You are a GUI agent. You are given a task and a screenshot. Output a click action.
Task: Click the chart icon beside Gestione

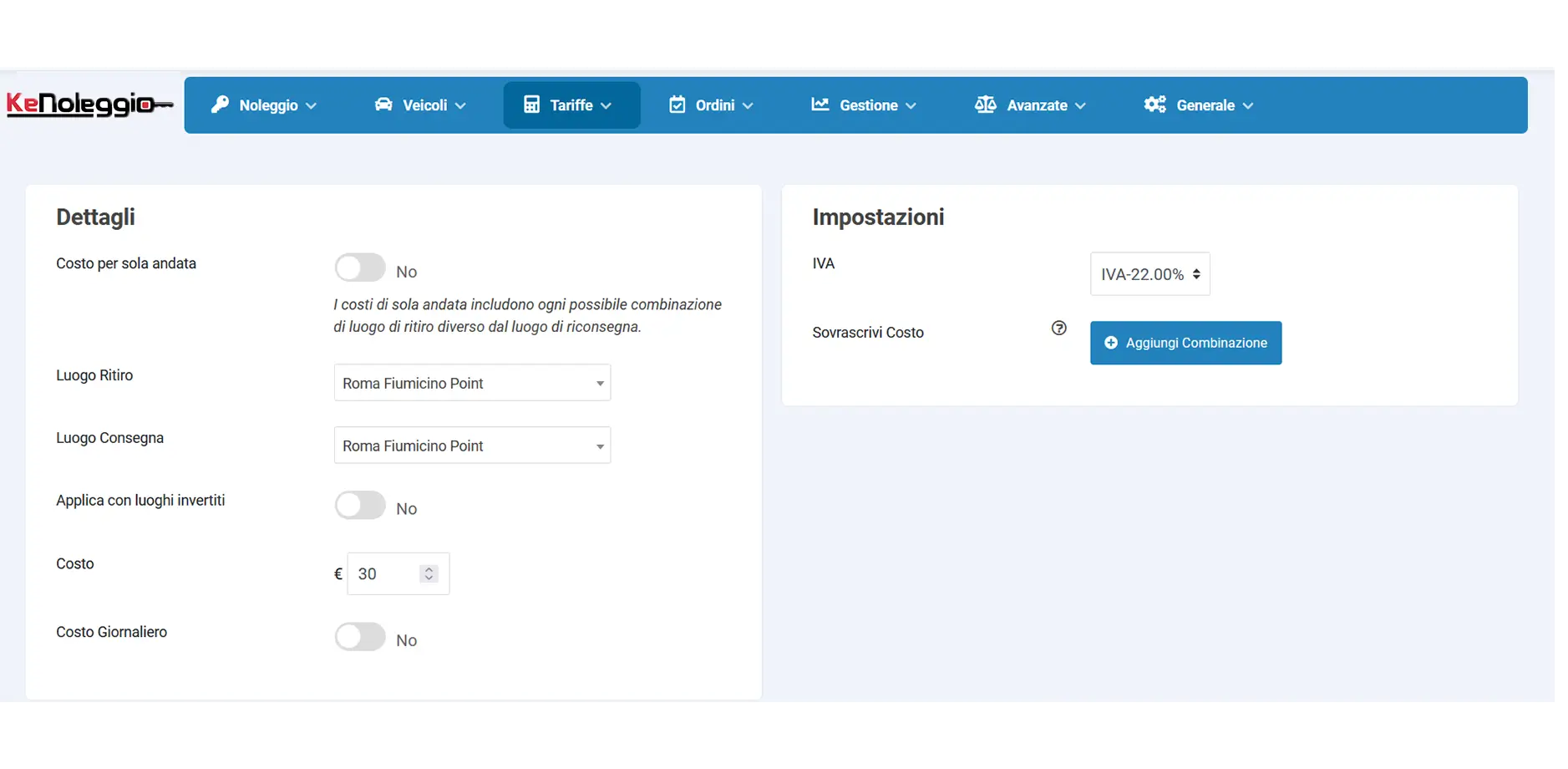click(x=820, y=104)
